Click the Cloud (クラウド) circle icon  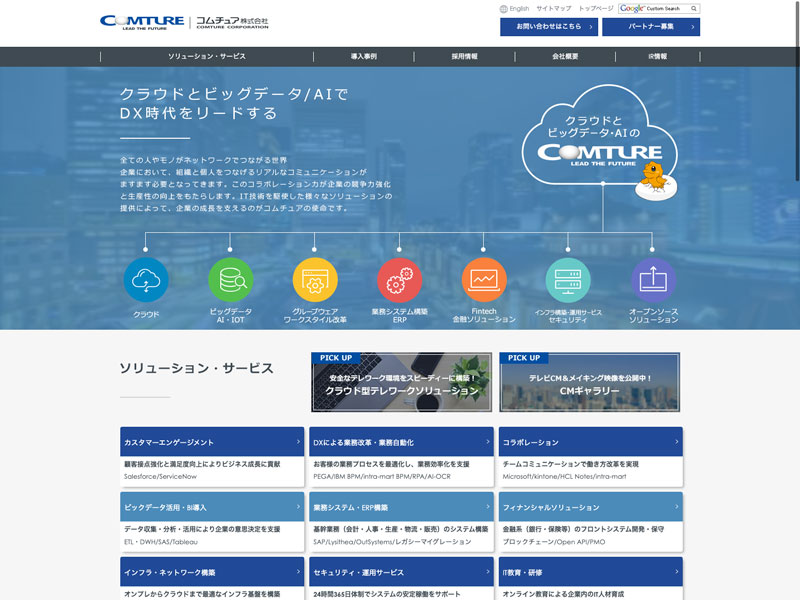tap(146, 280)
